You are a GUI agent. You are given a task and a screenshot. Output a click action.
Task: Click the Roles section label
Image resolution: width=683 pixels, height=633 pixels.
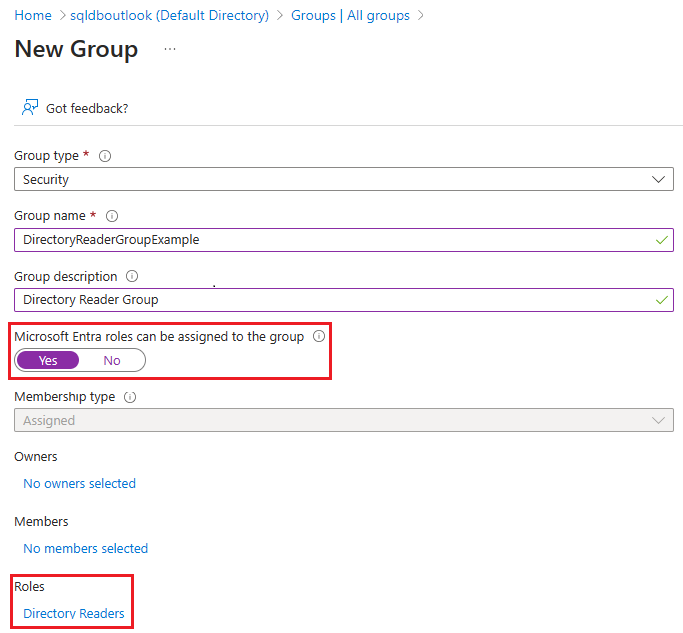tap(29, 586)
